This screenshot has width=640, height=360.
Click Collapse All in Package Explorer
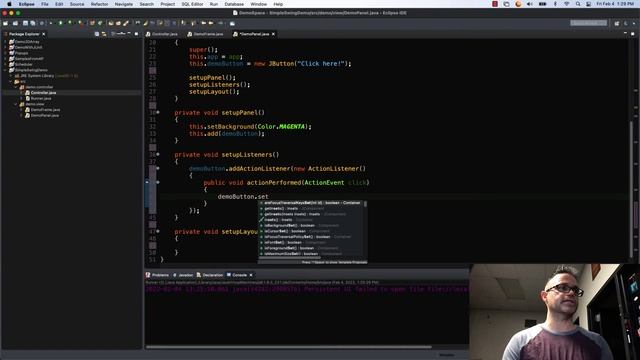click(x=97, y=34)
